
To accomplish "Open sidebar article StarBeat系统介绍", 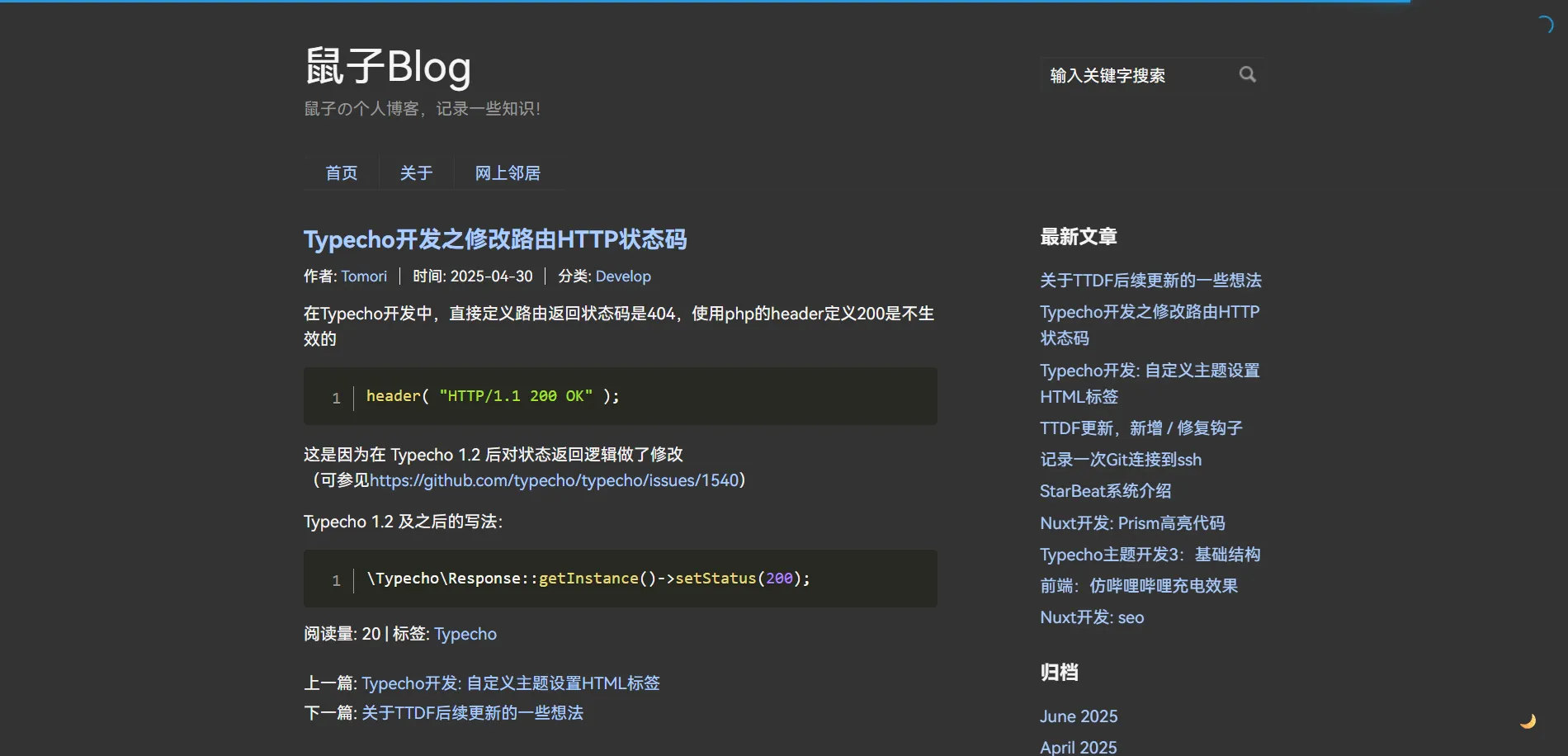I will [1105, 491].
